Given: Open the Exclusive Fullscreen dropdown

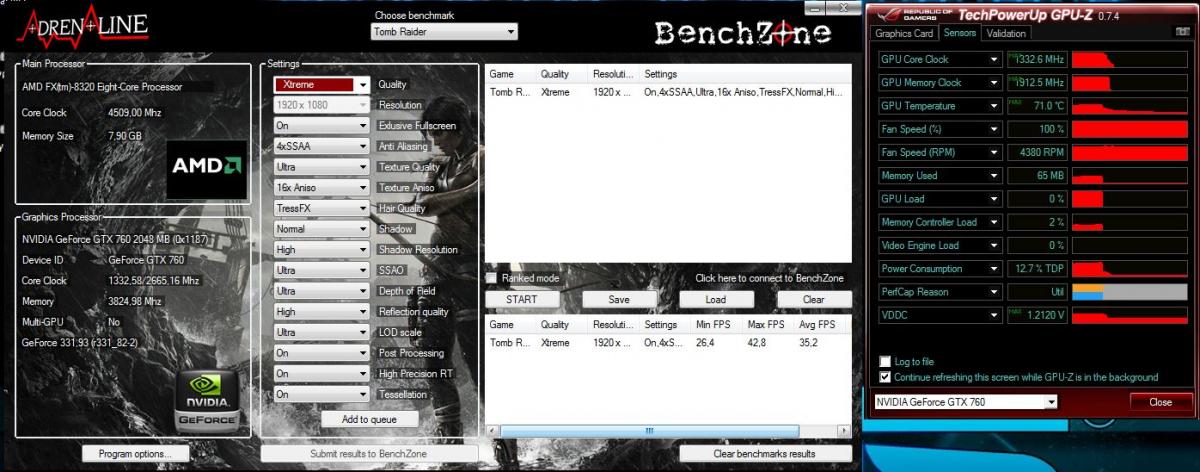Looking at the screenshot, I should coord(322,126).
